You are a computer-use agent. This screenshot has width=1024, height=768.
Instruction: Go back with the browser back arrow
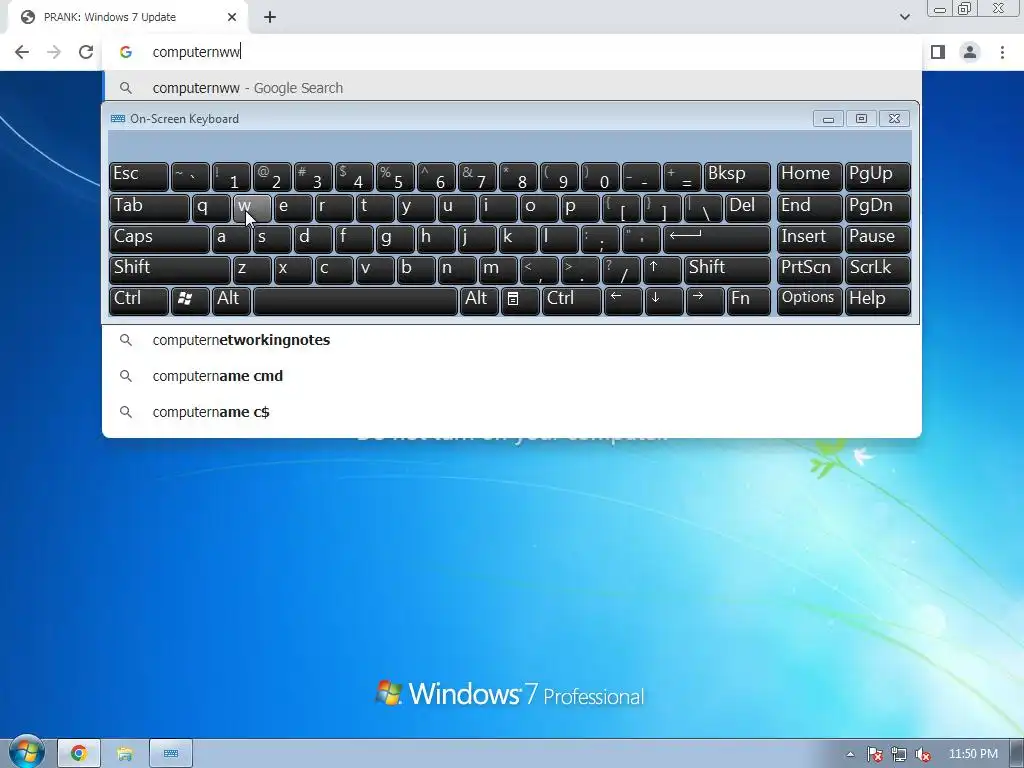click(22, 52)
